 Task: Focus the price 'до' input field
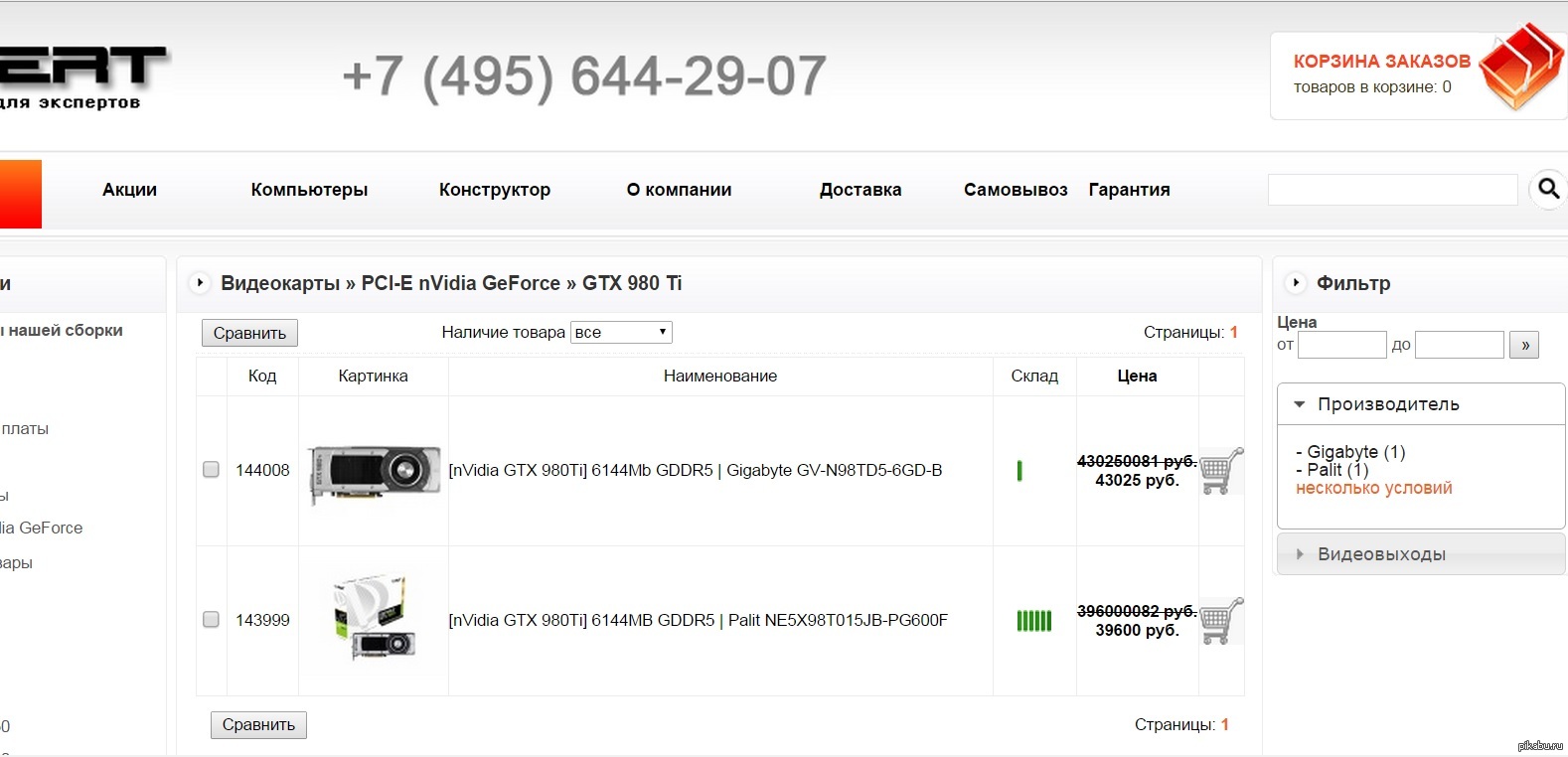pos(1460,345)
